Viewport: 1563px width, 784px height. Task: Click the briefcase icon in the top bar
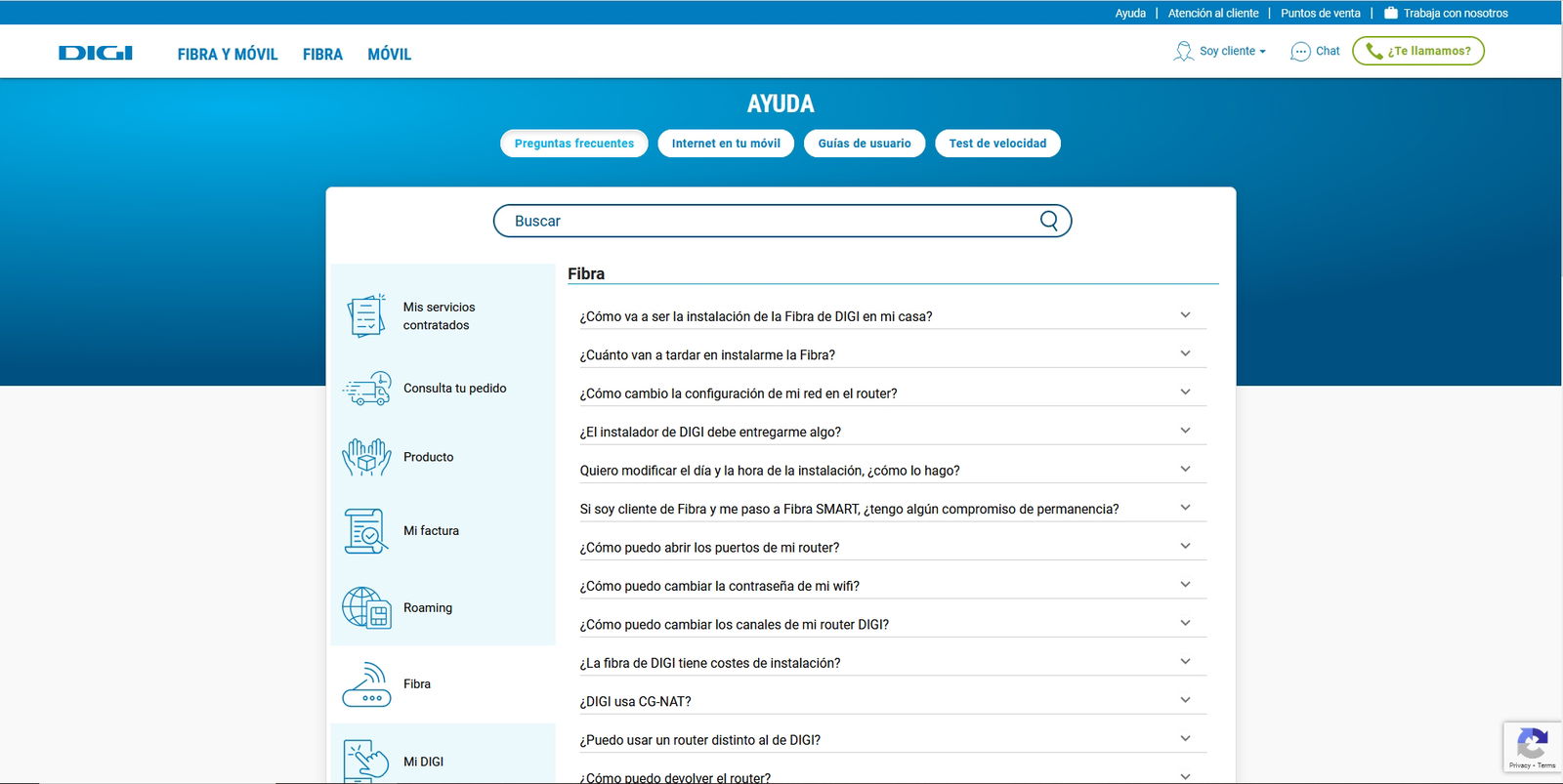pyautogui.click(x=1391, y=13)
